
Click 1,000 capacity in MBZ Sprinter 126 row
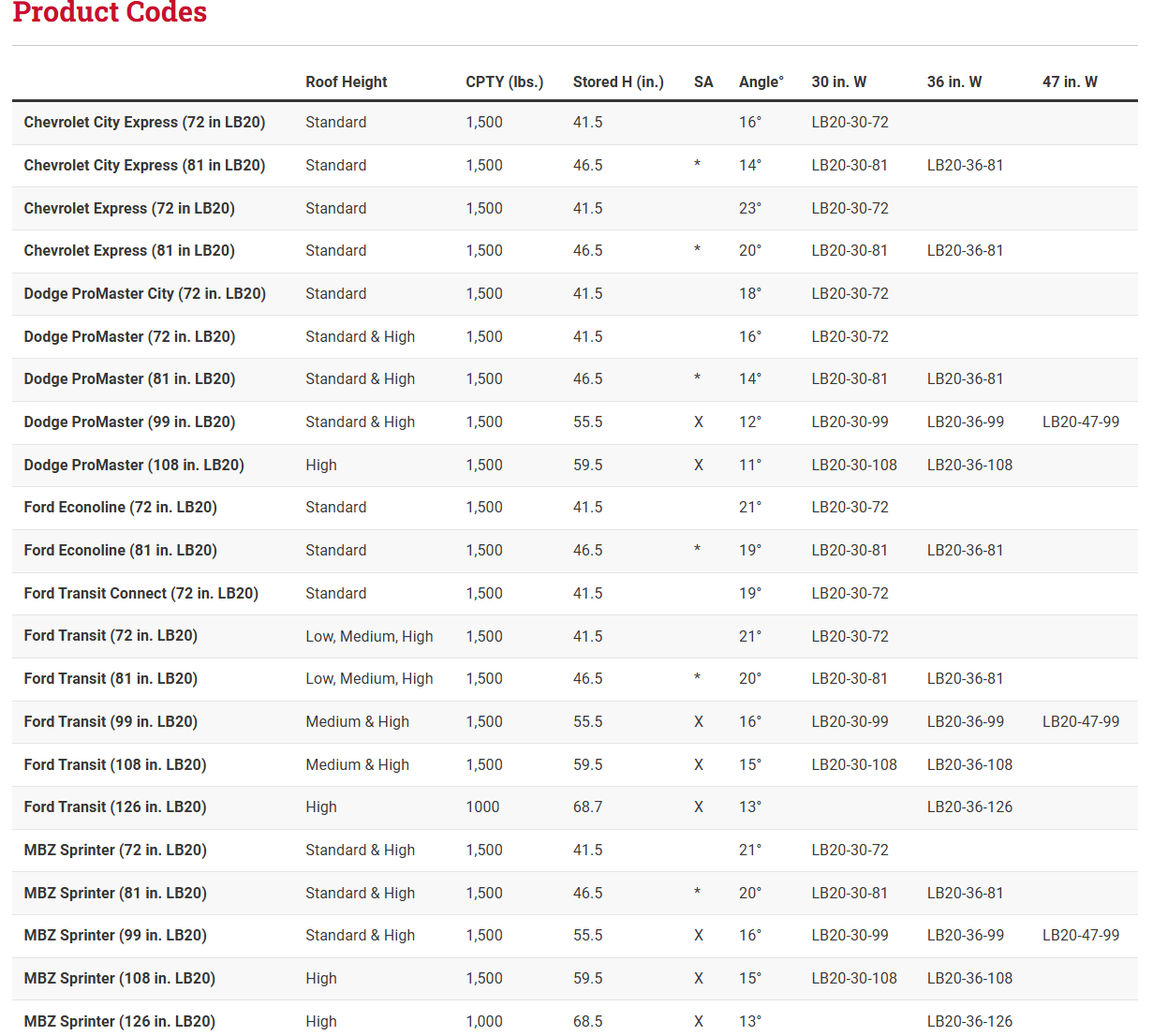[x=484, y=1022]
